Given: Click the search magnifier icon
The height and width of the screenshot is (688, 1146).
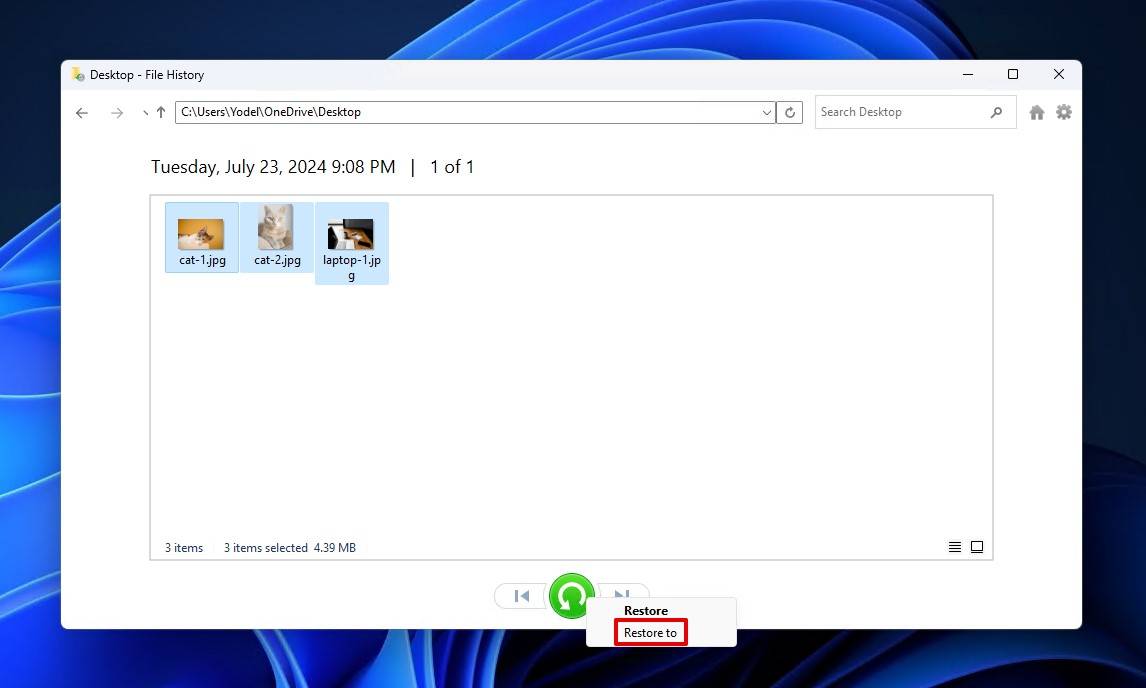Looking at the screenshot, I should pos(996,113).
